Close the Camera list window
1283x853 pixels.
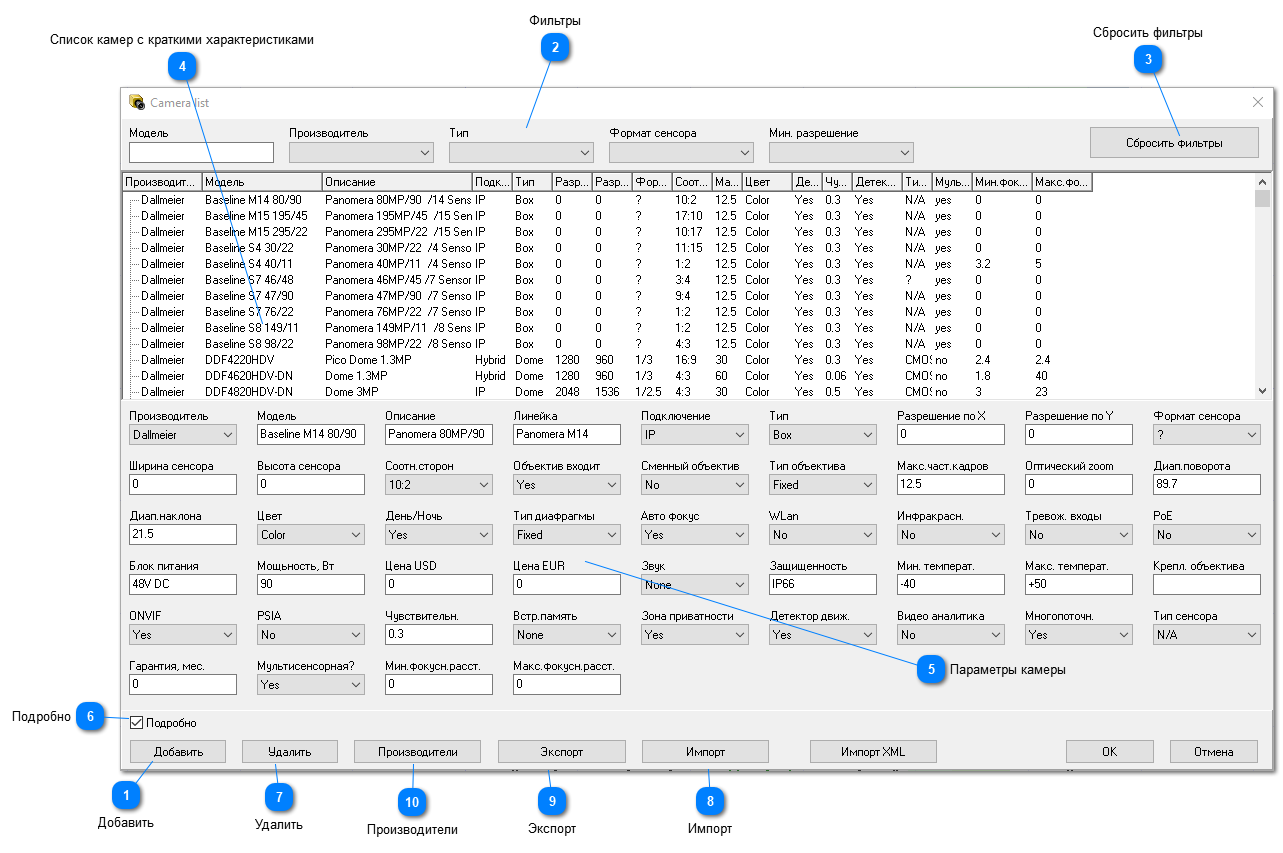pos(1258,102)
